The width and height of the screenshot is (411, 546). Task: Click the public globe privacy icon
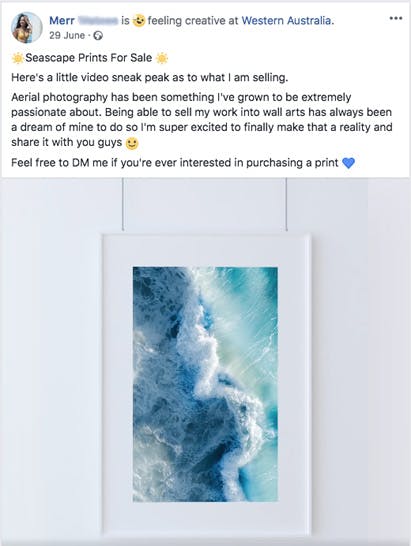click(x=99, y=36)
